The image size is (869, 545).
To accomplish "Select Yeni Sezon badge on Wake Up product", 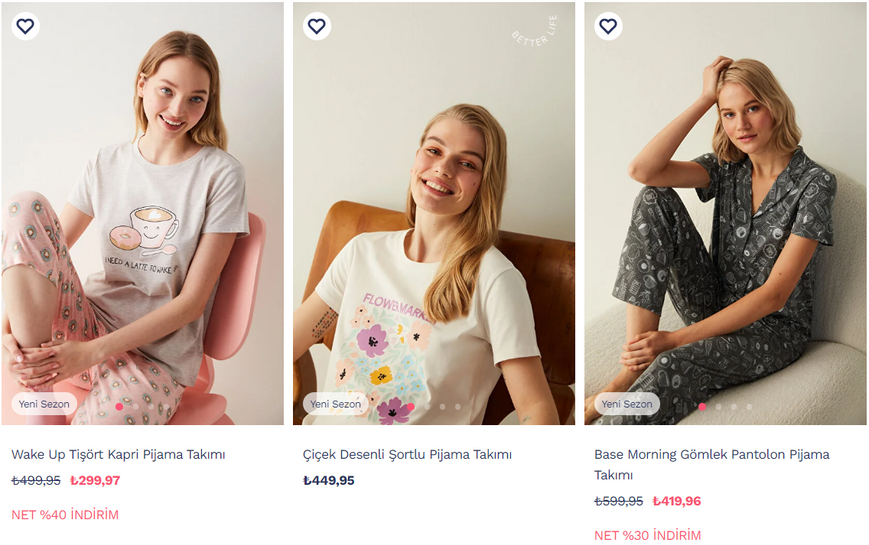I will (x=44, y=404).
